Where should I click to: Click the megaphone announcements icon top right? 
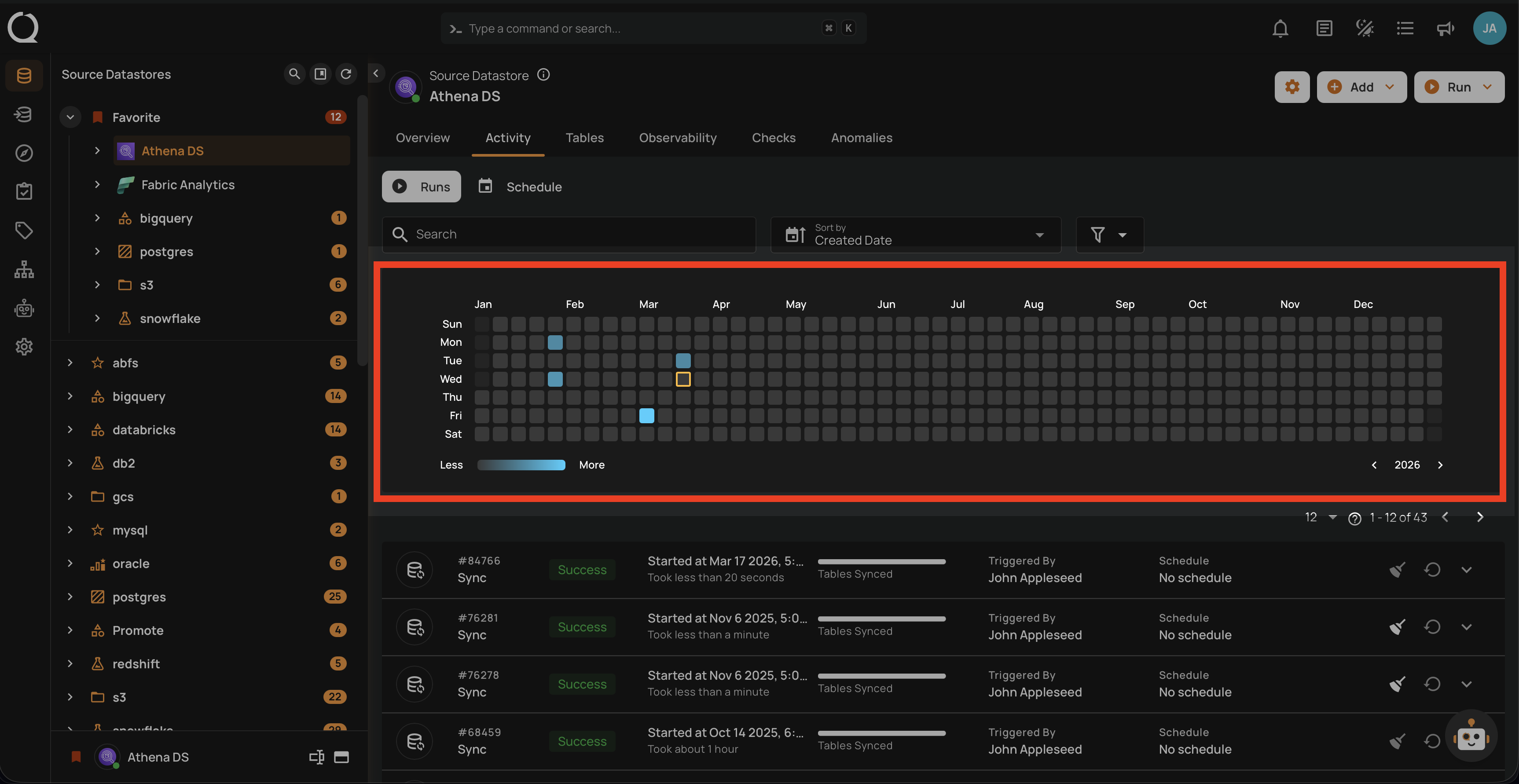pos(1445,28)
